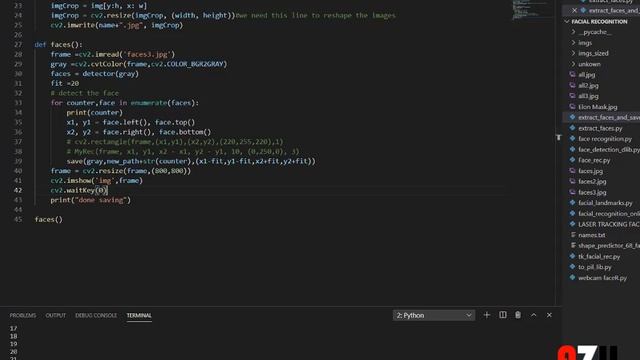Click the cv2.imwrite line 25

coord(117,25)
